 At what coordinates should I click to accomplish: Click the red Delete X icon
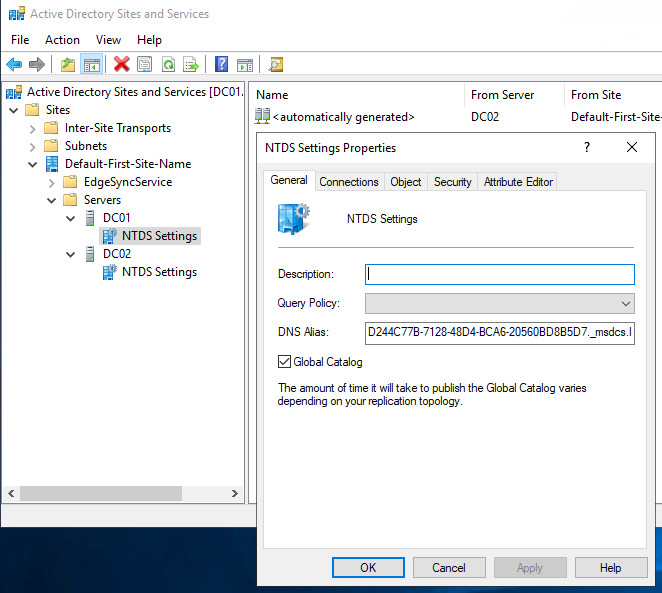click(122, 65)
